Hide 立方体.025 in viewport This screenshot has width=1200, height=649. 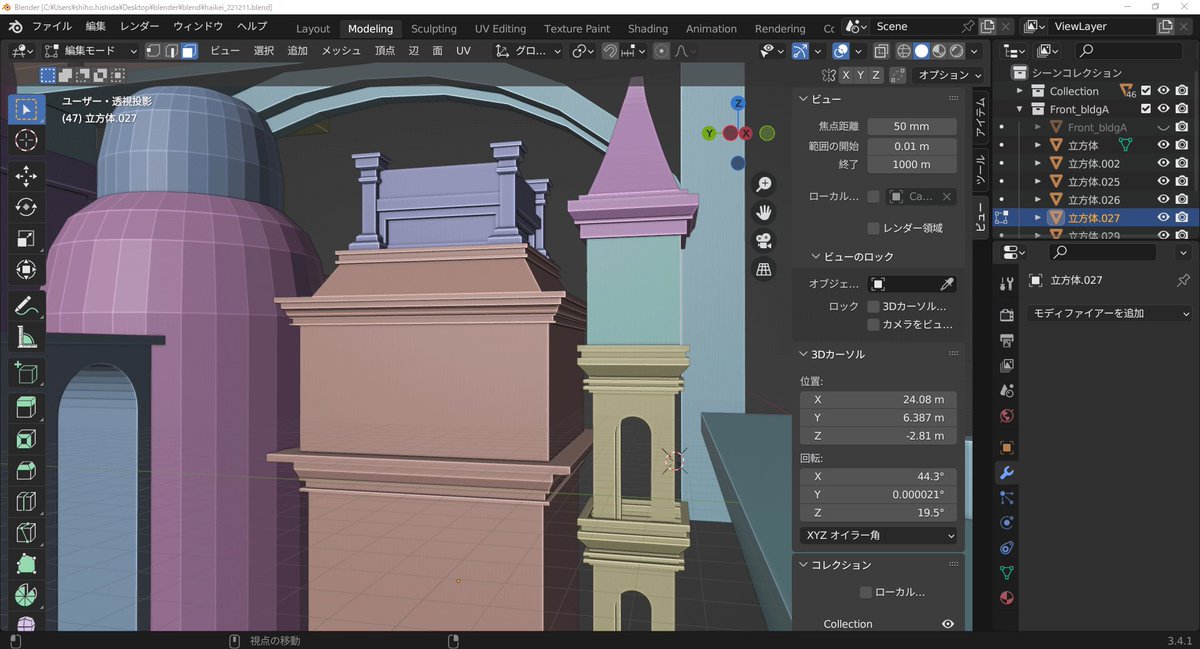1163,181
